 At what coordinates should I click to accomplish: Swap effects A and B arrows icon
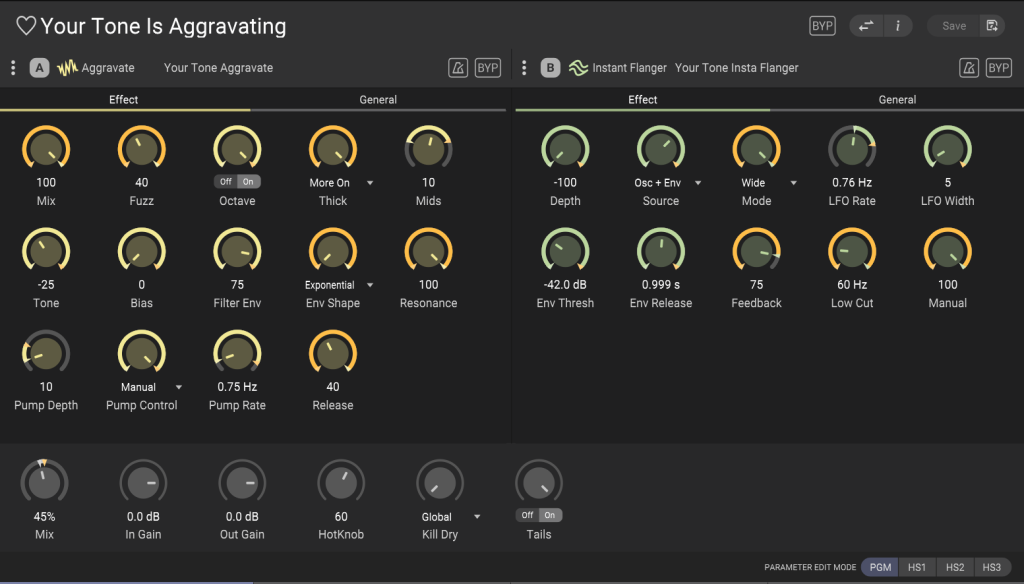(x=866, y=26)
